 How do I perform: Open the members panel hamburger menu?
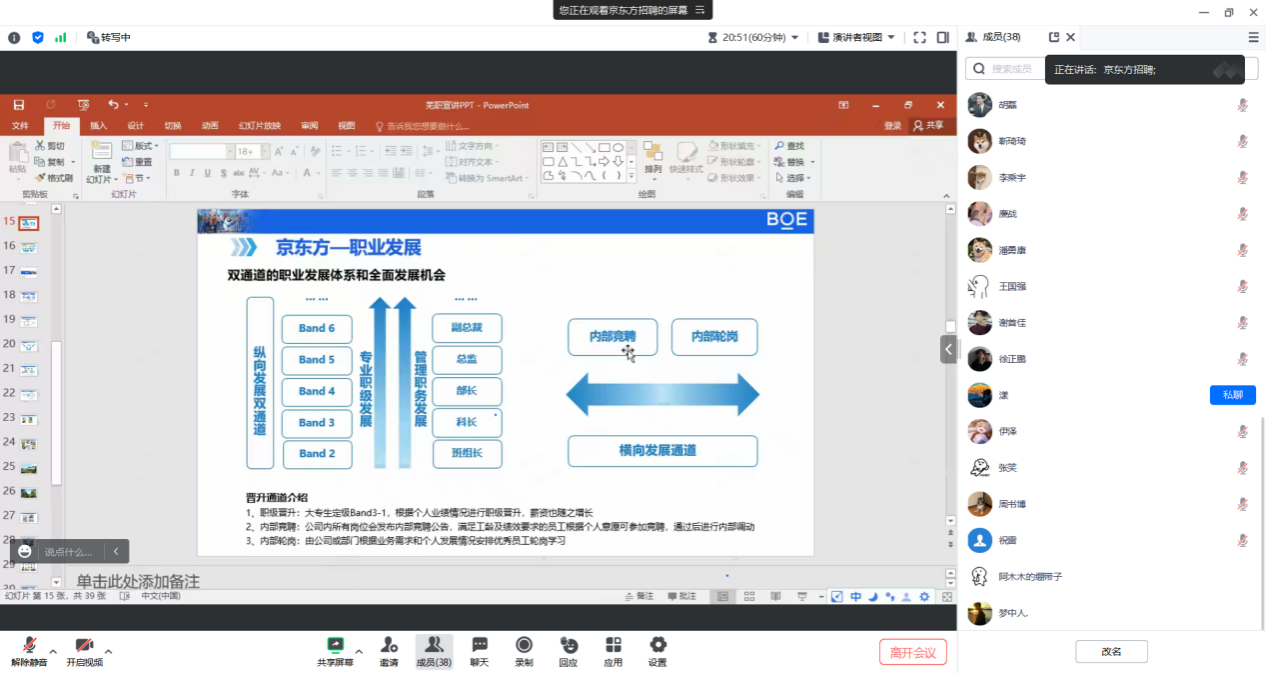click(1253, 37)
